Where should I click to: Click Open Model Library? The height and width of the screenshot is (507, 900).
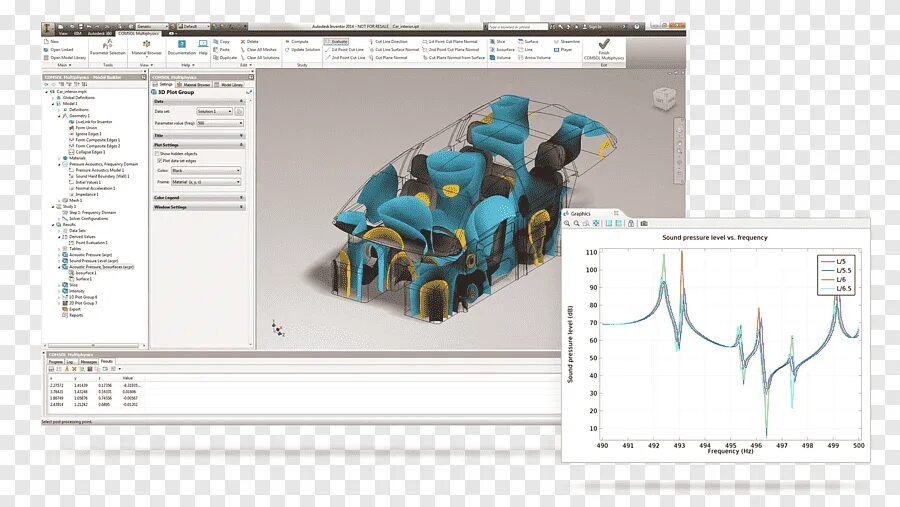click(x=65, y=57)
